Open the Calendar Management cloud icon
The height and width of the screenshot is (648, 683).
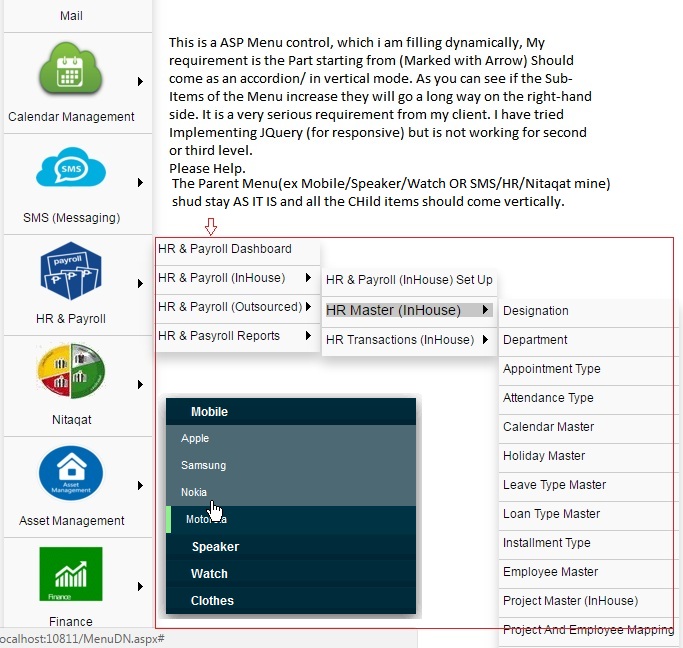coord(71,68)
